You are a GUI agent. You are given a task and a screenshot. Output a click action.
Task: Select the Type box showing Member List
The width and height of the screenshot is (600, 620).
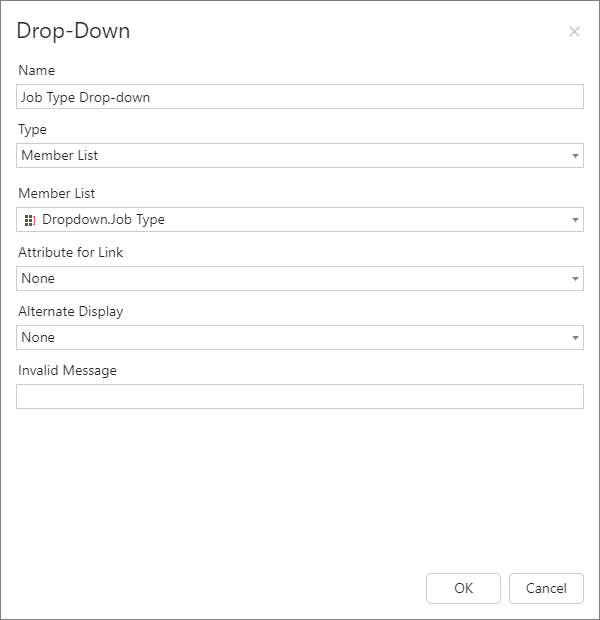point(290,156)
